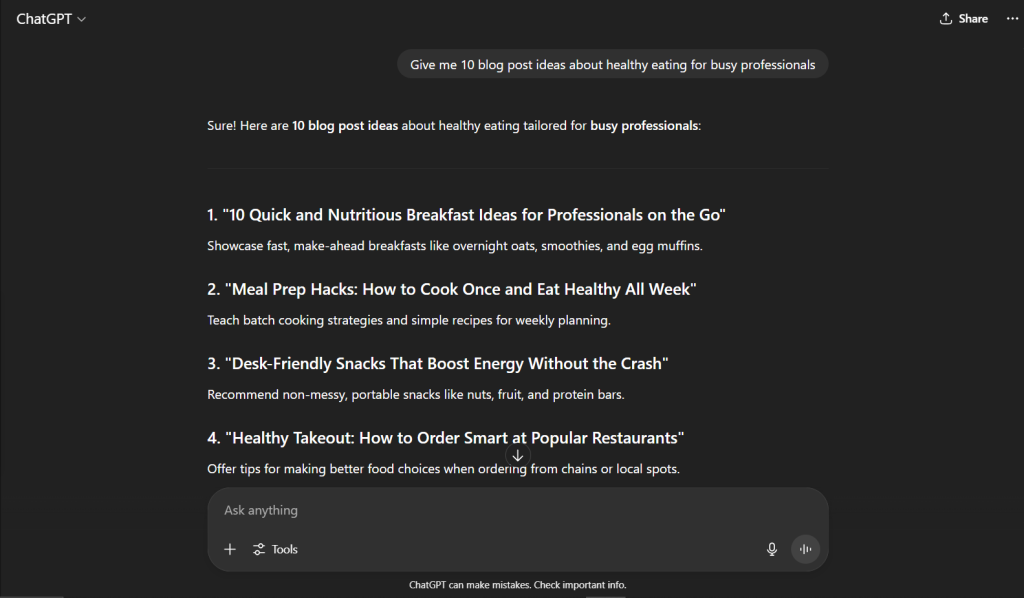Click the Share upload icon

click(x=946, y=18)
